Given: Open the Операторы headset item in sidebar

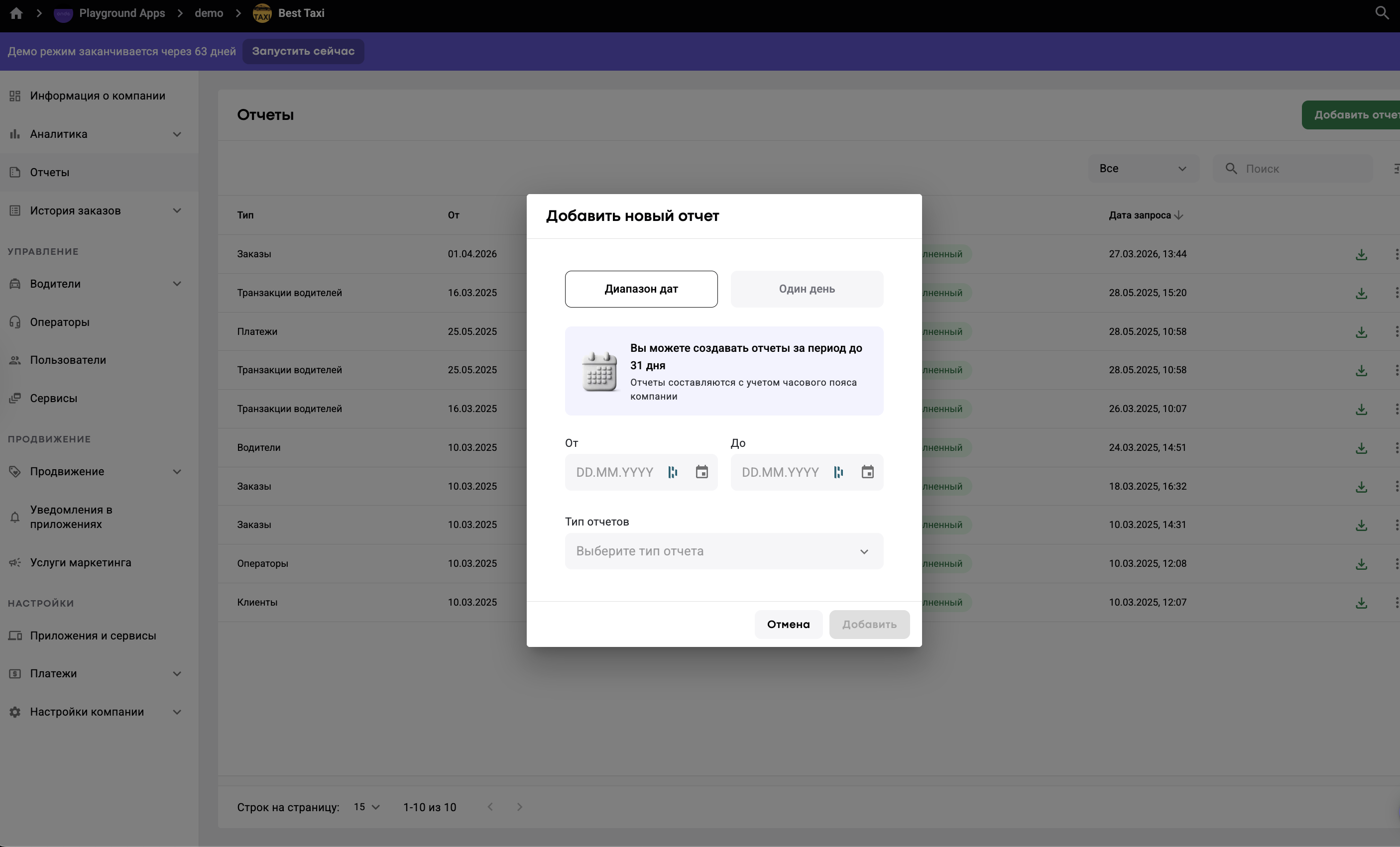Looking at the screenshot, I should (60, 322).
